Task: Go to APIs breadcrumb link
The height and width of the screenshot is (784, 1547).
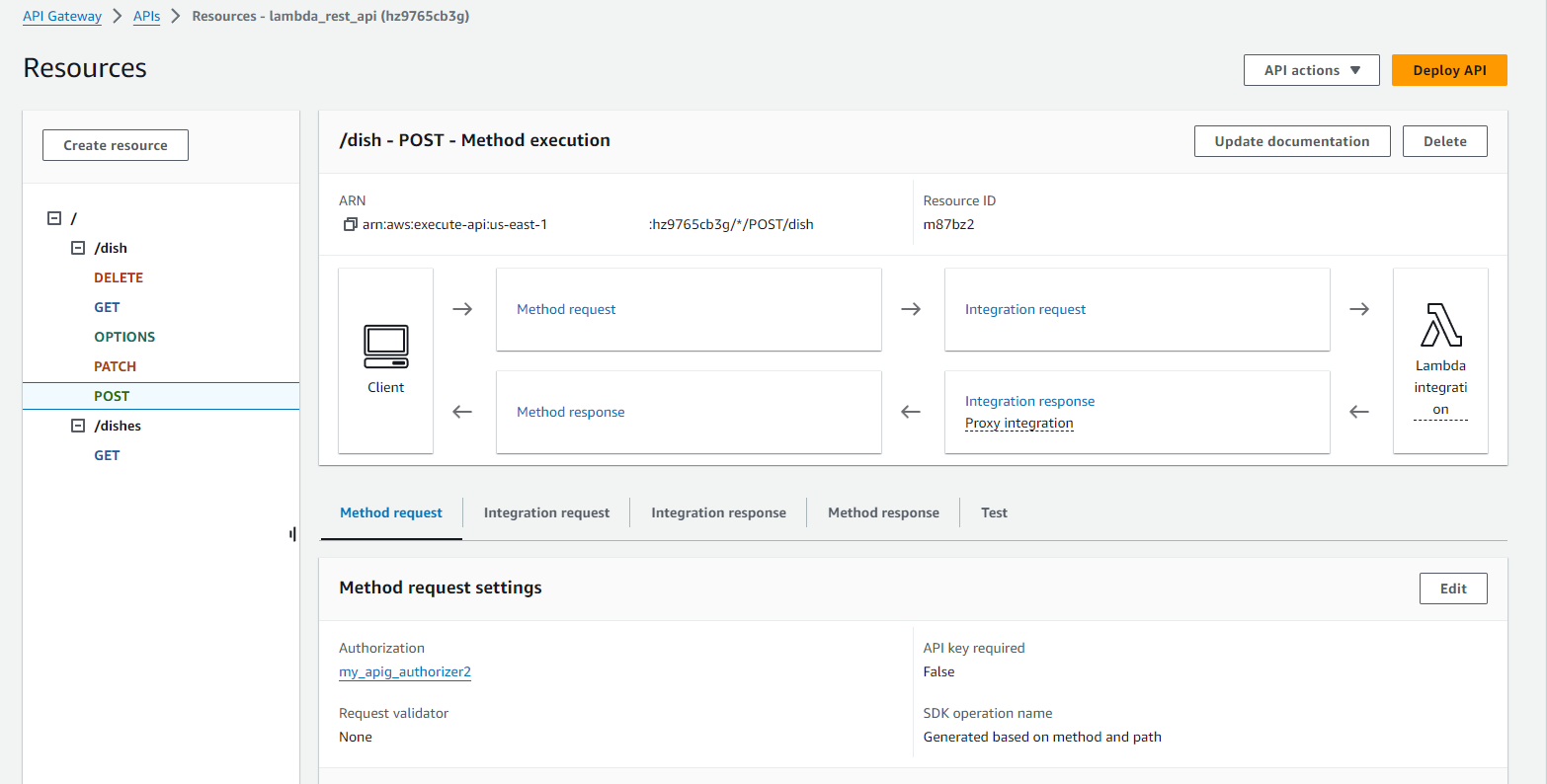Action: tap(146, 16)
